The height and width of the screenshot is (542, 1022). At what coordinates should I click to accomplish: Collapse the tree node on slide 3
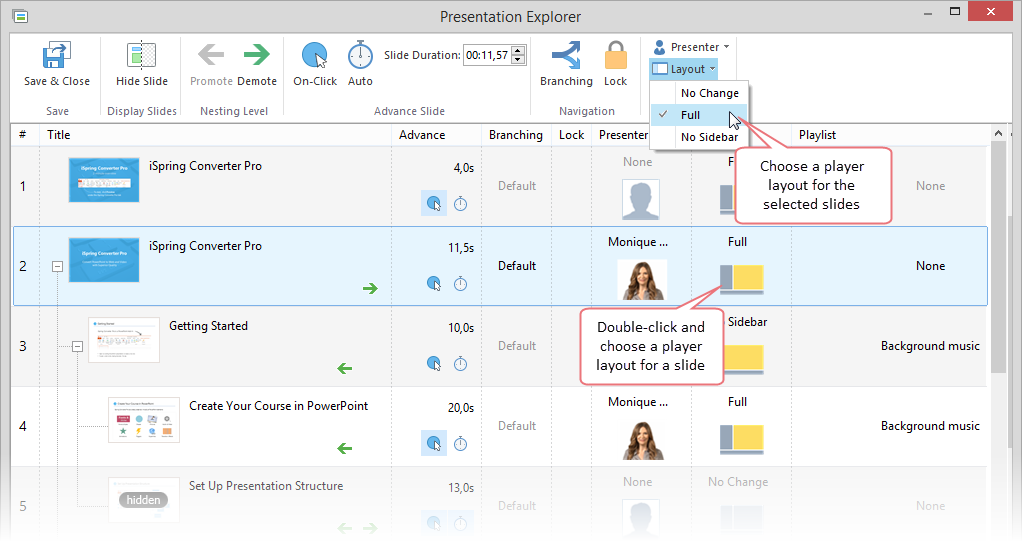click(x=77, y=346)
